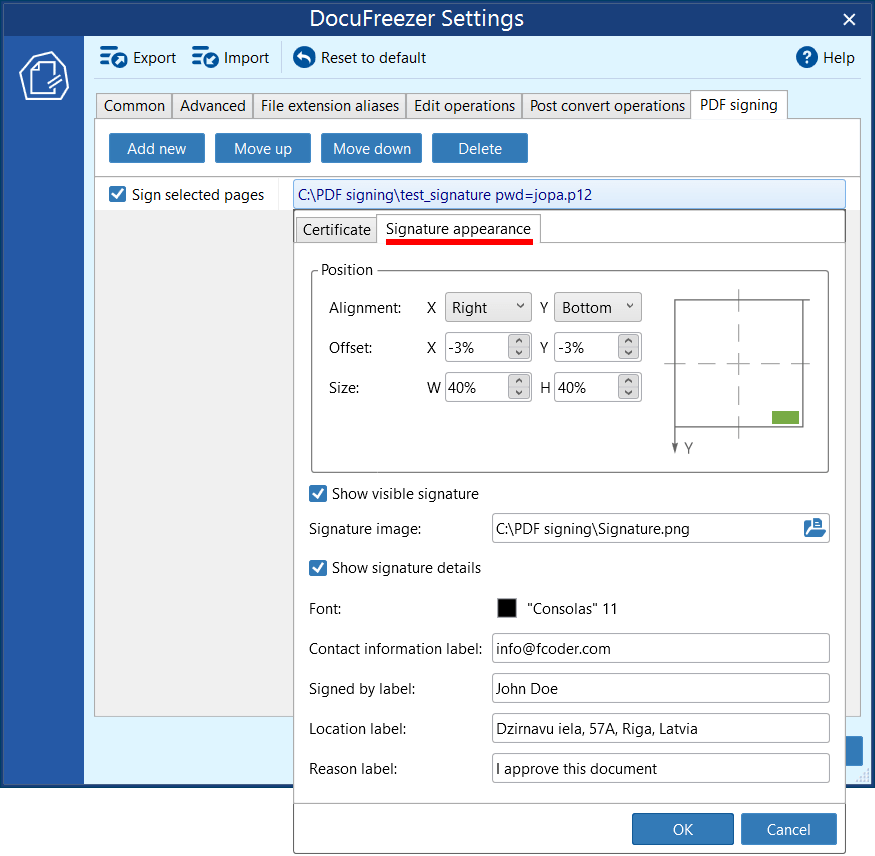Switch to the Certificate tab
Screen dimensions: 875x856
click(336, 229)
